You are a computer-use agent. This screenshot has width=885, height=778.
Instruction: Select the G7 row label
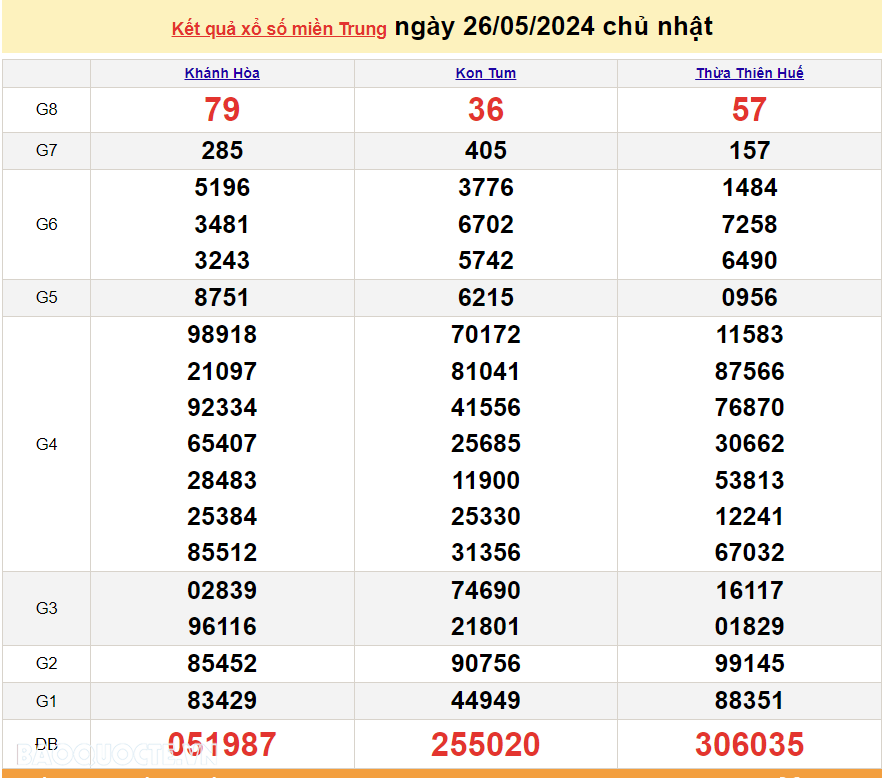pos(47,151)
